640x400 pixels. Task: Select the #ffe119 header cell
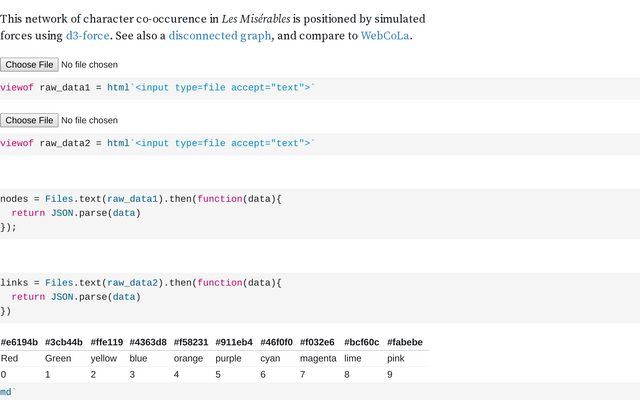click(107, 342)
